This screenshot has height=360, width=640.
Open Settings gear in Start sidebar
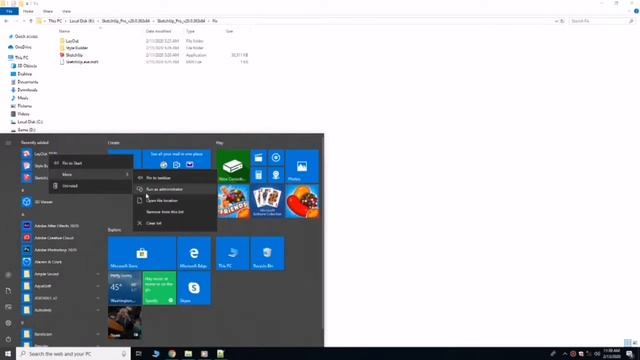8,323
